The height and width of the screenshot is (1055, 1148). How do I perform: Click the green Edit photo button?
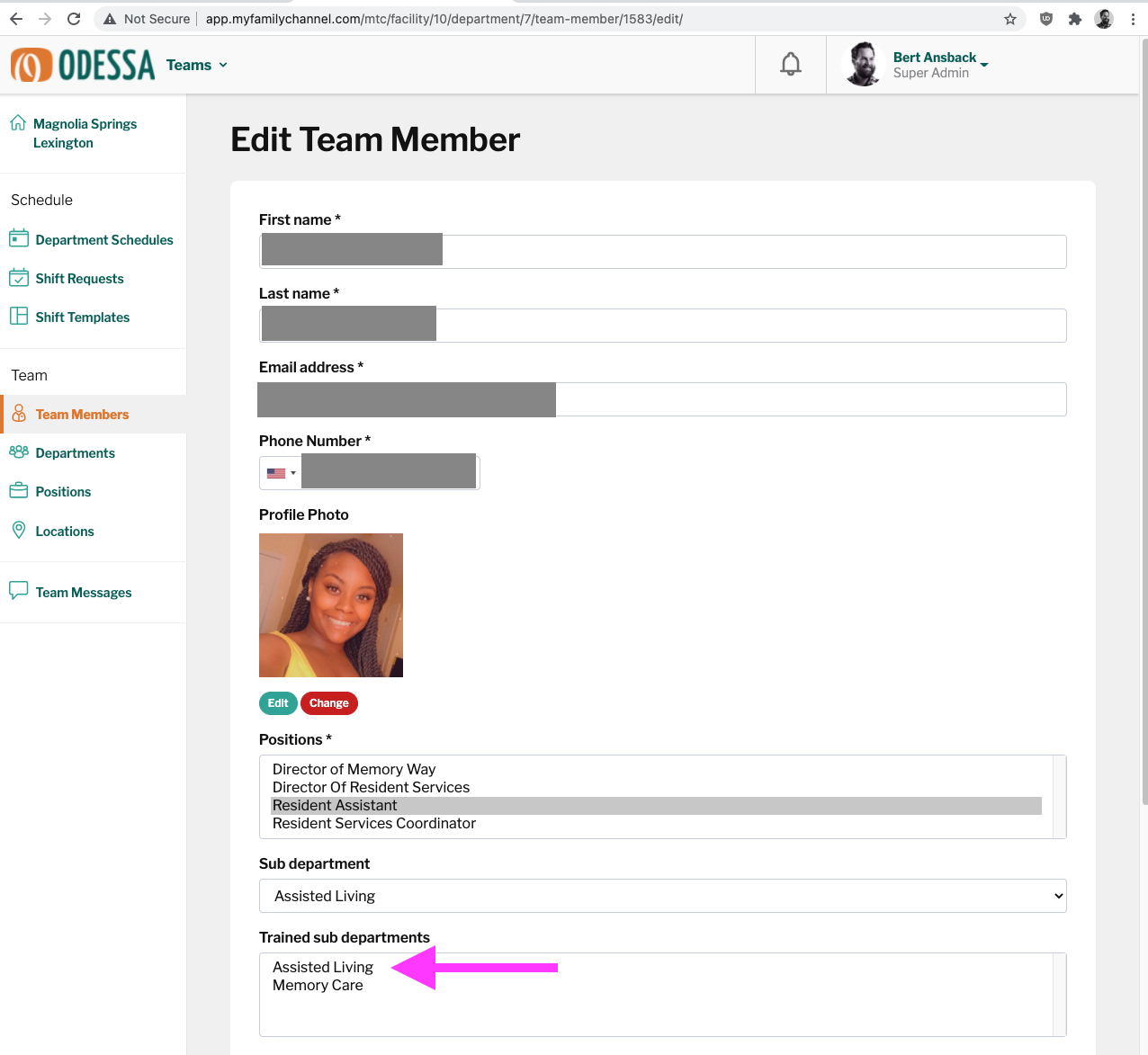pos(278,703)
